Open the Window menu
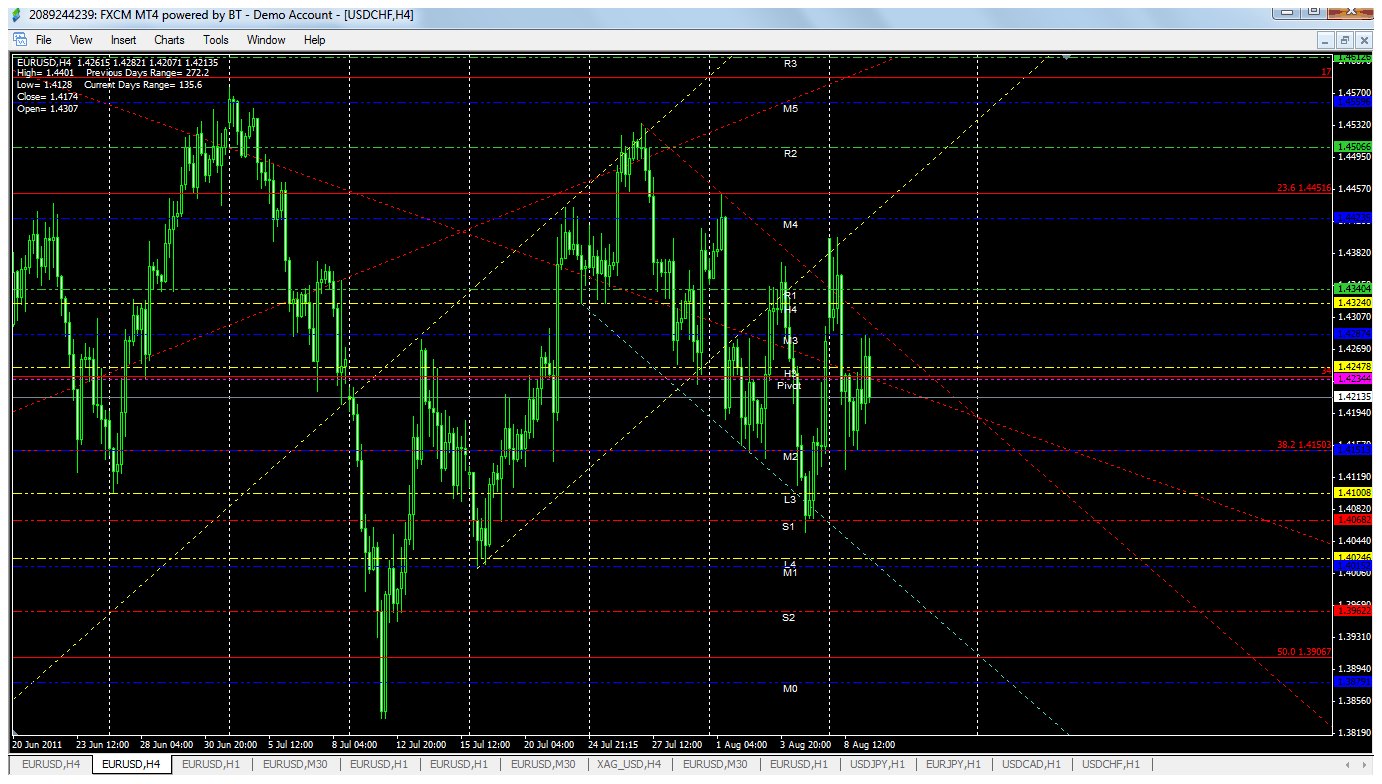 click(266, 40)
